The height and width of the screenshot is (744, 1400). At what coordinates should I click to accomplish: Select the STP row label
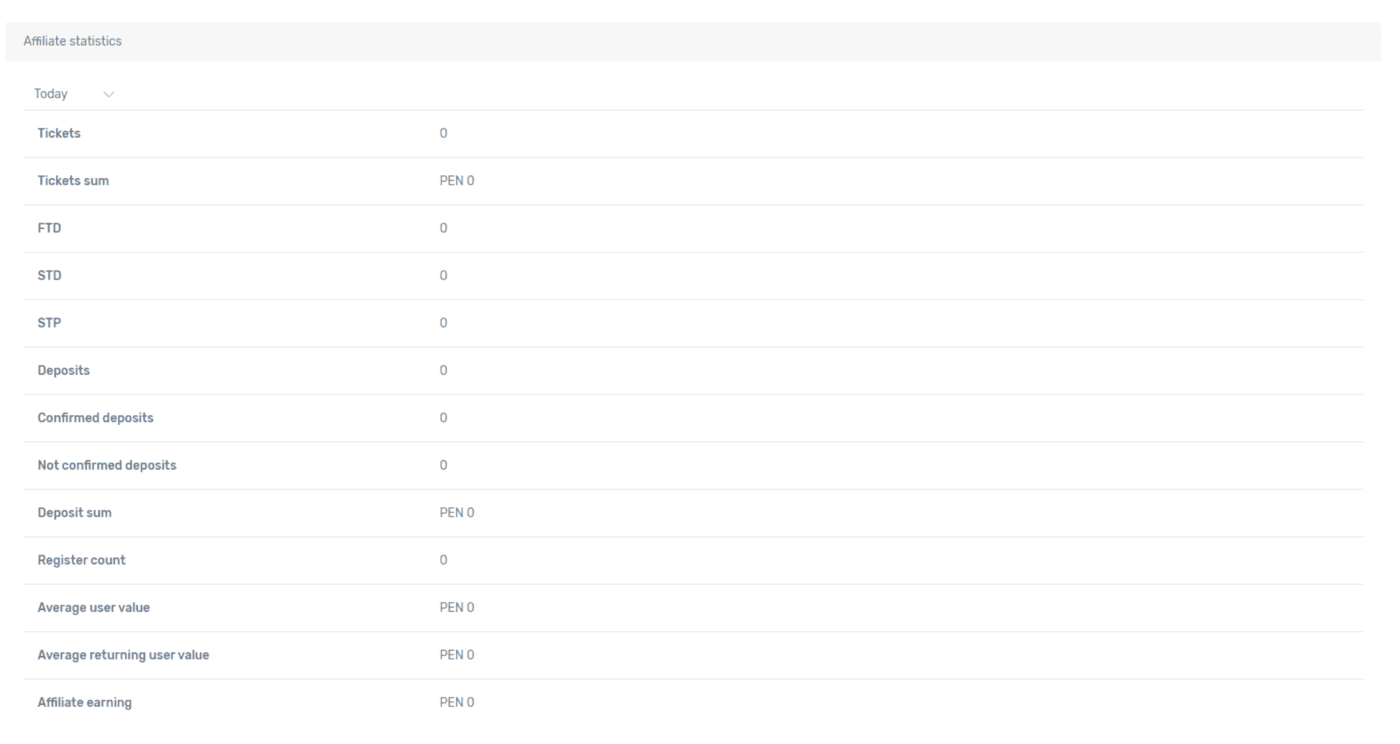coord(50,323)
